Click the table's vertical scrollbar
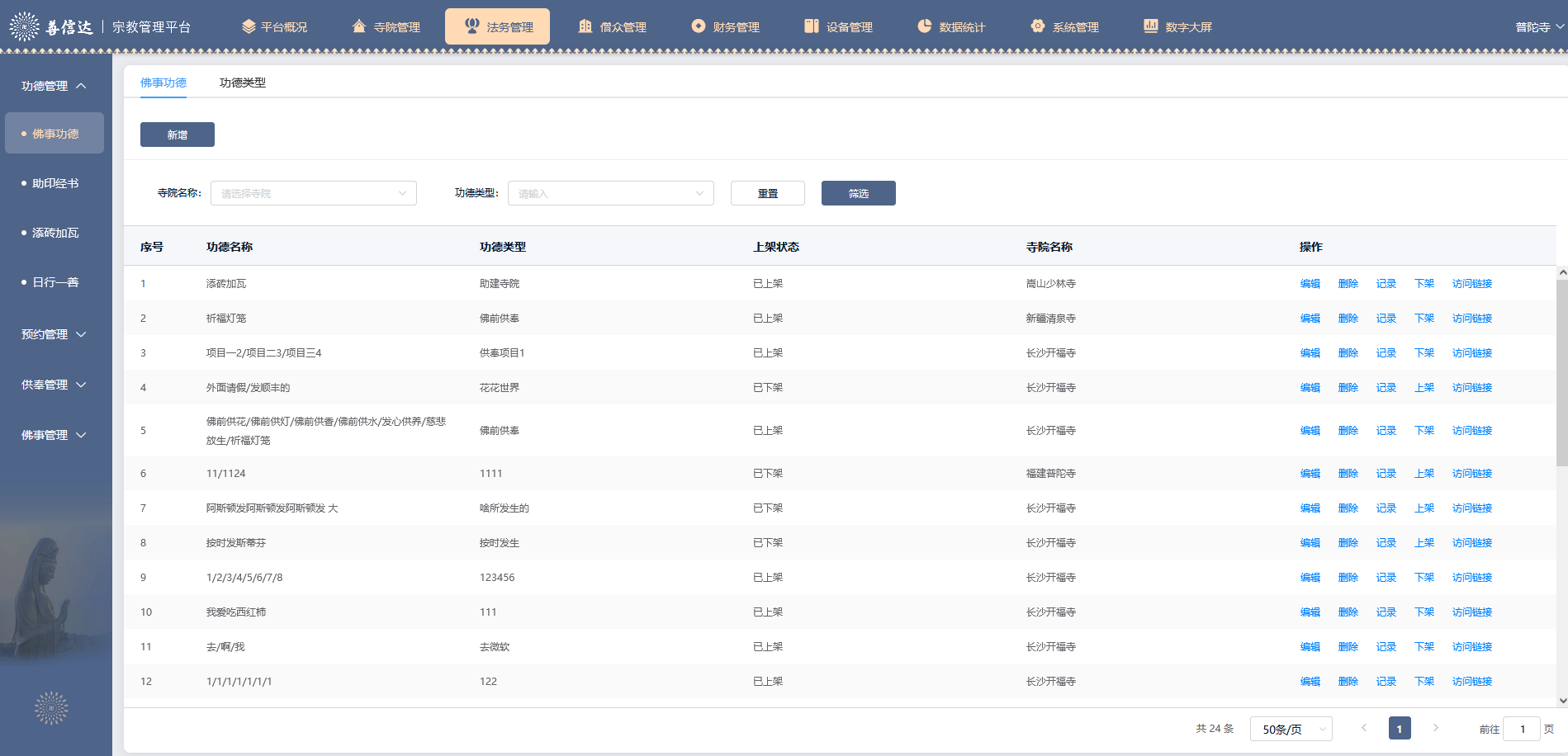The height and width of the screenshot is (756, 1568). pyautogui.click(x=1561, y=371)
